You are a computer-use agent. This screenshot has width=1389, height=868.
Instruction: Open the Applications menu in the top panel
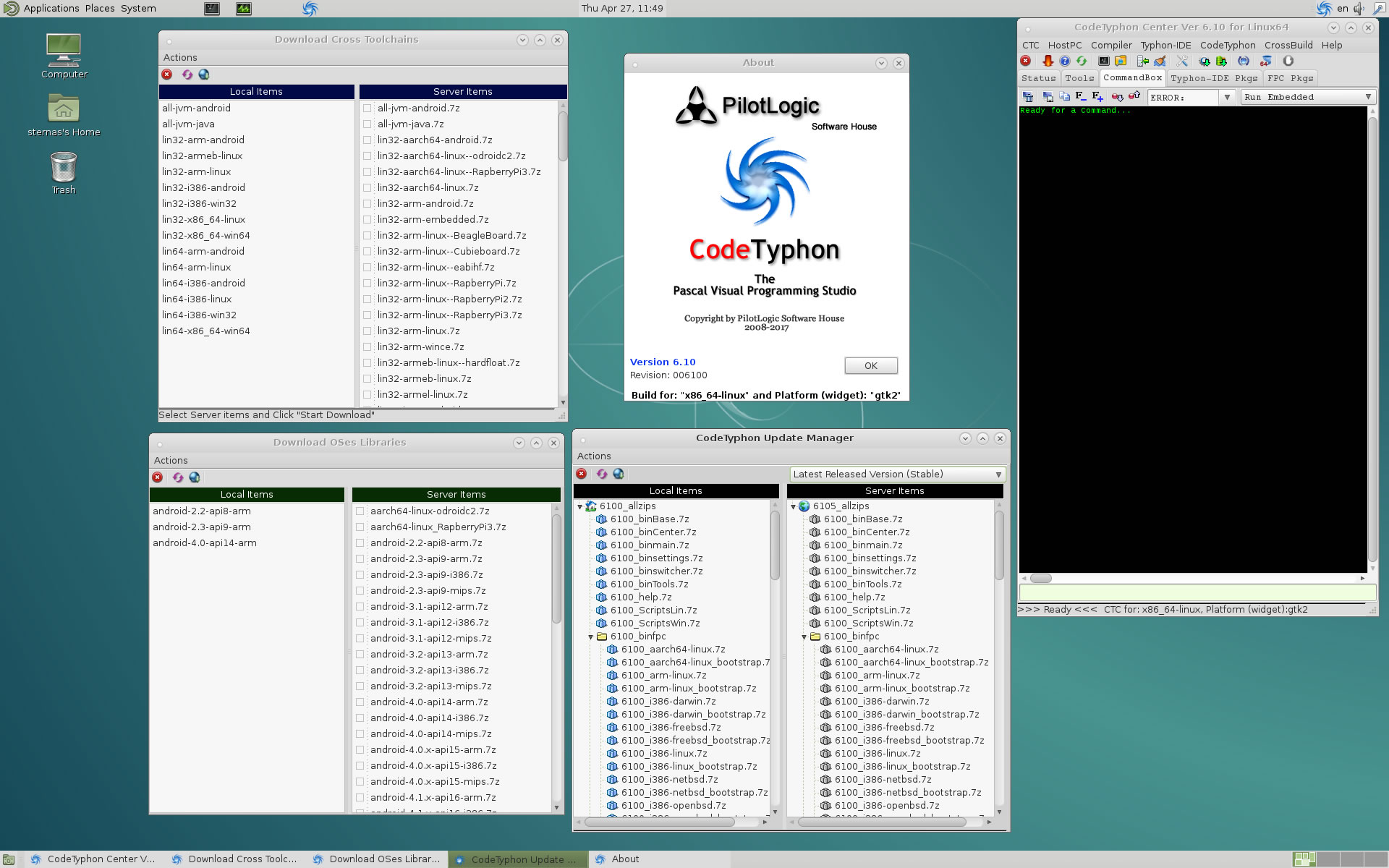pos(51,8)
